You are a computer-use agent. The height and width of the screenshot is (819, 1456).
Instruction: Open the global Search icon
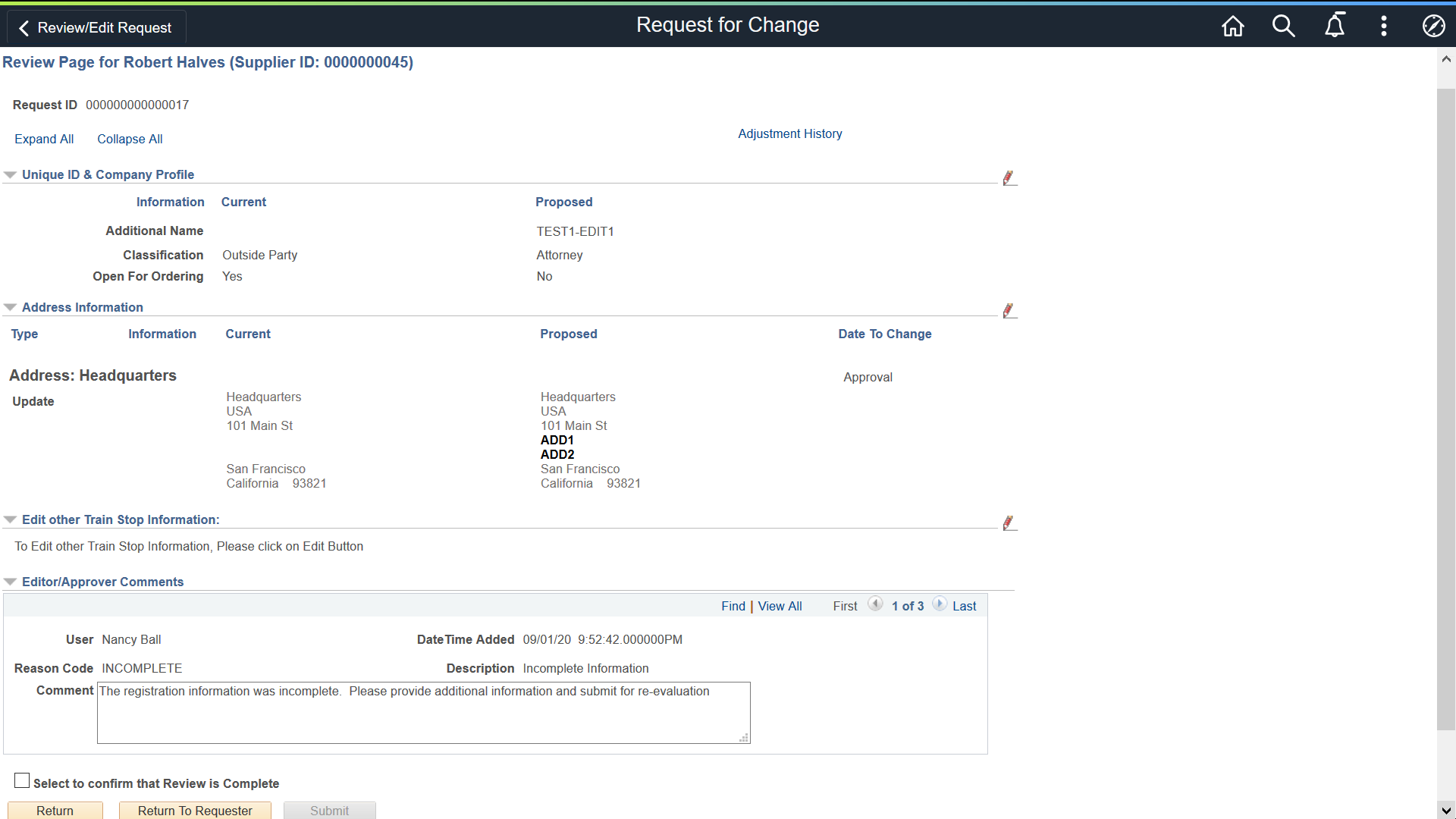click(x=1283, y=25)
